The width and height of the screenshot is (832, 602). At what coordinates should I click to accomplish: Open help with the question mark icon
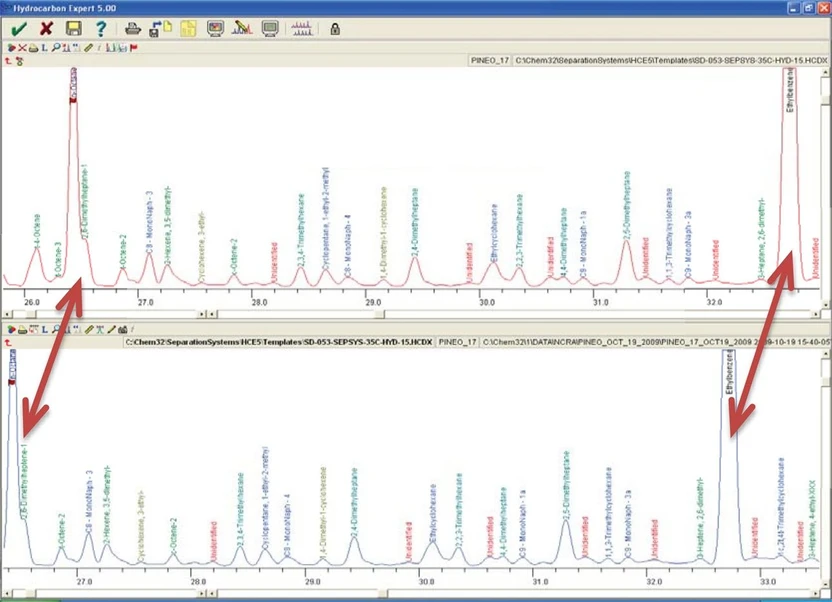(x=100, y=28)
